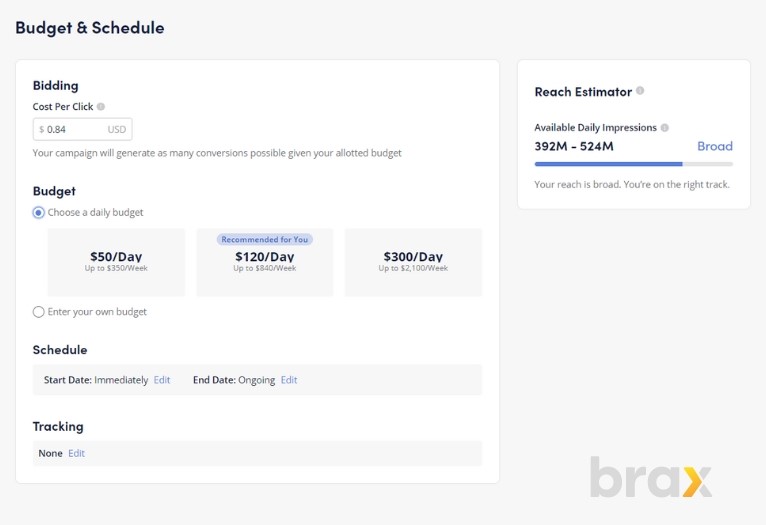The height and width of the screenshot is (525, 766).
Task: Click the brax logo
Action: tap(651, 477)
